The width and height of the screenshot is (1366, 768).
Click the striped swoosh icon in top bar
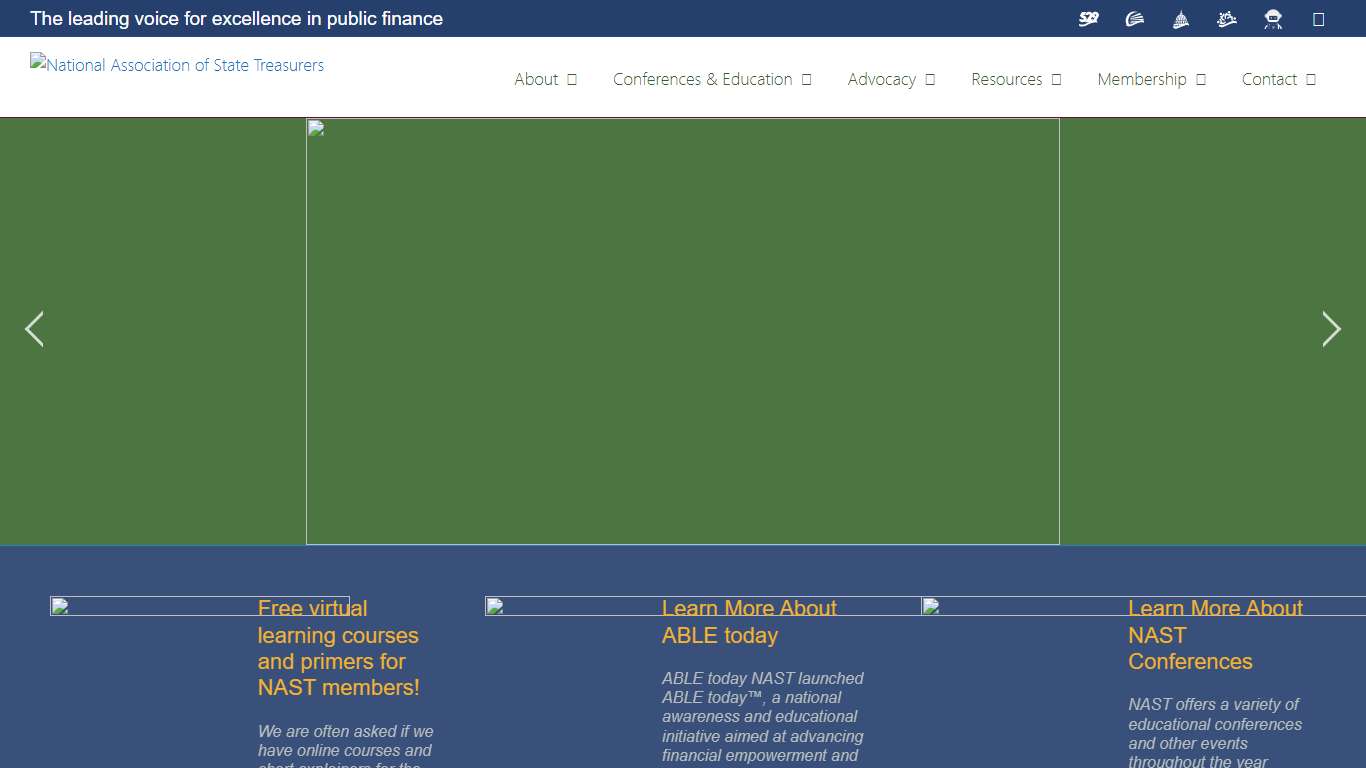[x=1135, y=19]
